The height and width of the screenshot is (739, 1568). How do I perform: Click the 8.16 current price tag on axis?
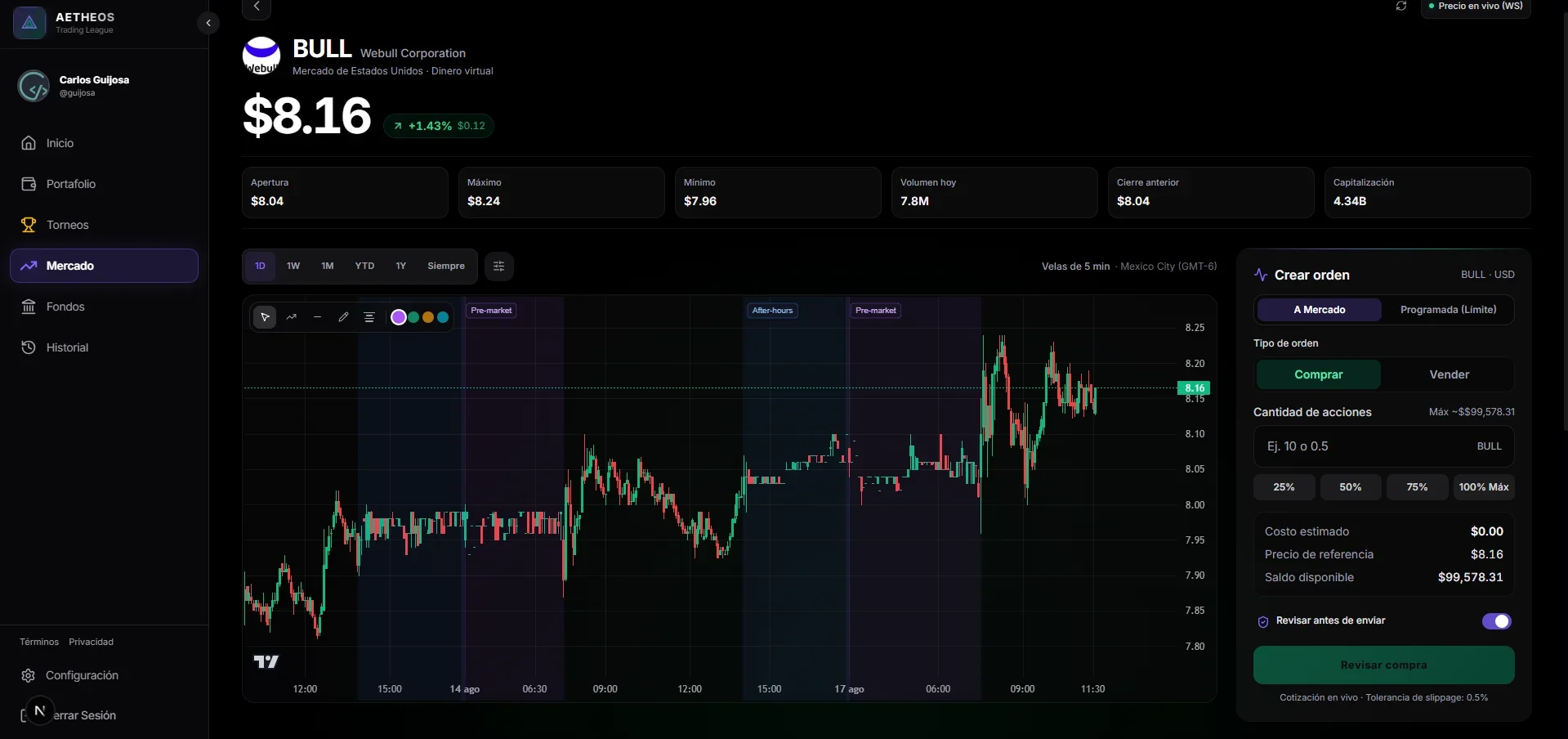[x=1194, y=388]
